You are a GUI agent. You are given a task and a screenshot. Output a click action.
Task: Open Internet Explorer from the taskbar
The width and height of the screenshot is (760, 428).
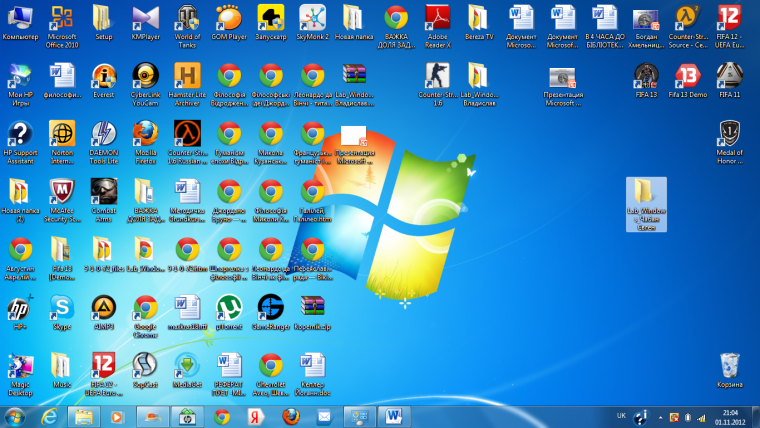point(48,415)
